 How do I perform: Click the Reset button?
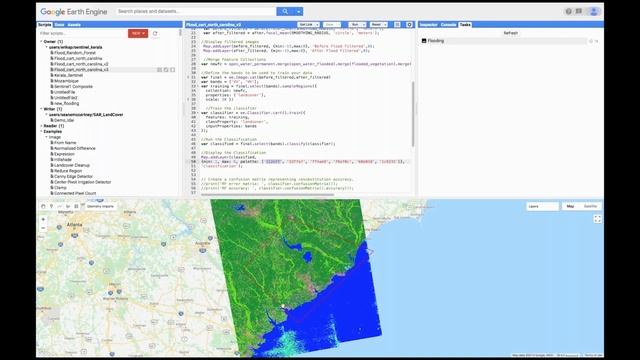point(378,25)
